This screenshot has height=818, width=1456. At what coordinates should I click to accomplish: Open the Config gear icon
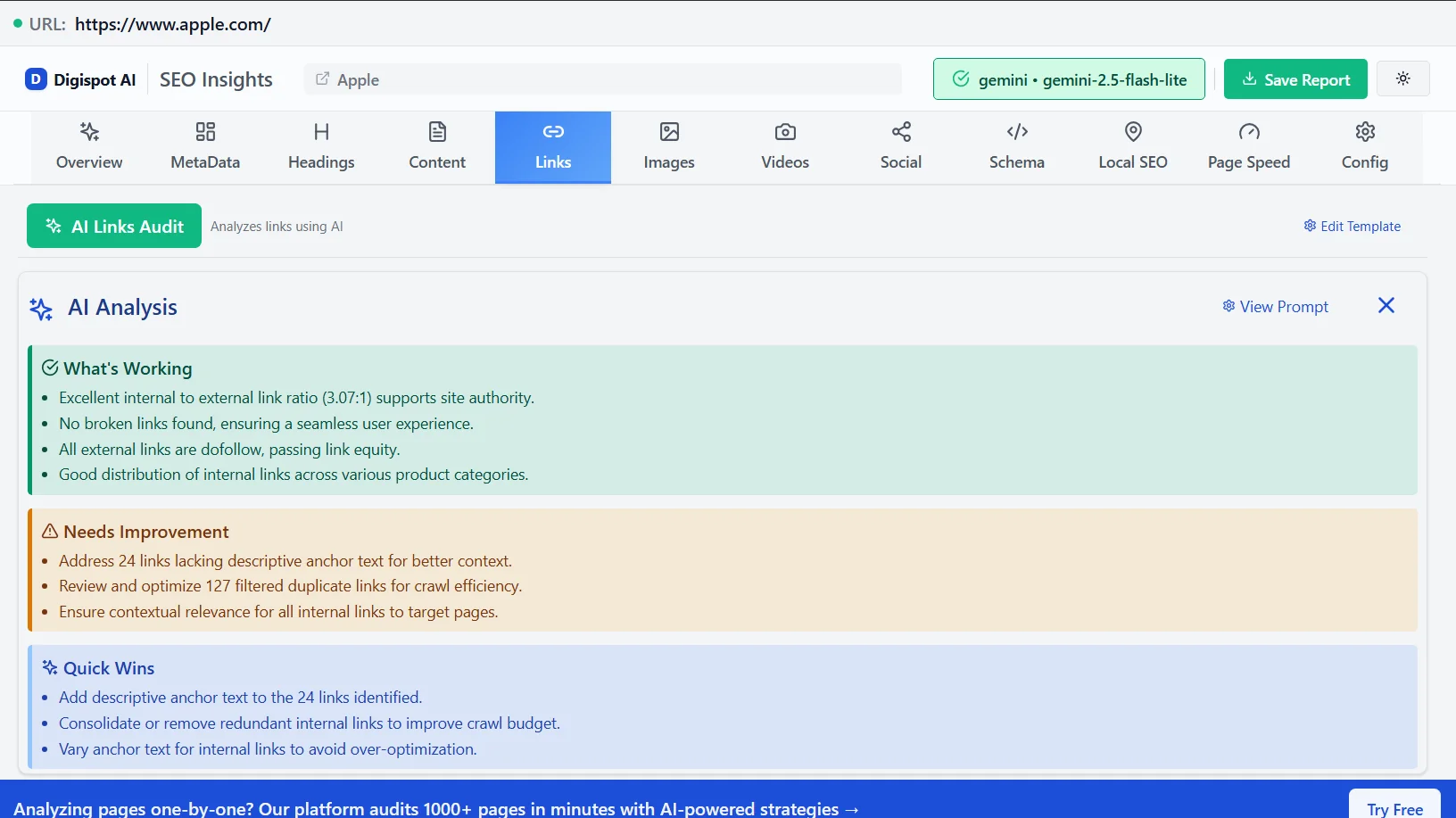[x=1364, y=132]
